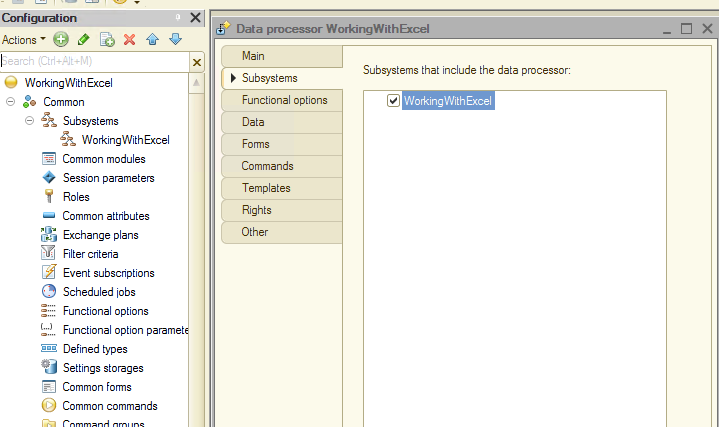Open the Other tab
The height and width of the screenshot is (427, 719).
282,232
